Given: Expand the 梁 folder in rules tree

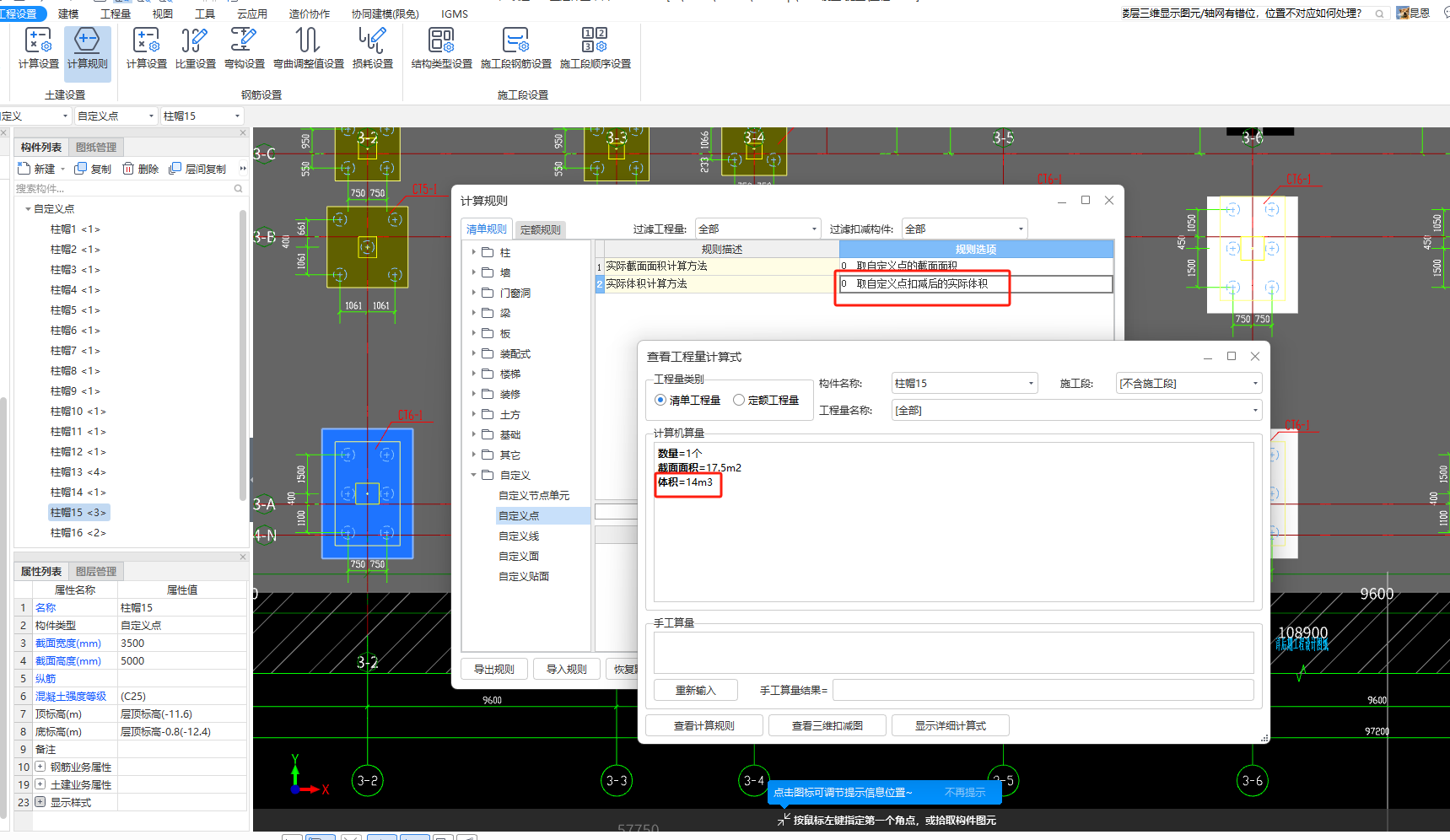Looking at the screenshot, I should 474,313.
